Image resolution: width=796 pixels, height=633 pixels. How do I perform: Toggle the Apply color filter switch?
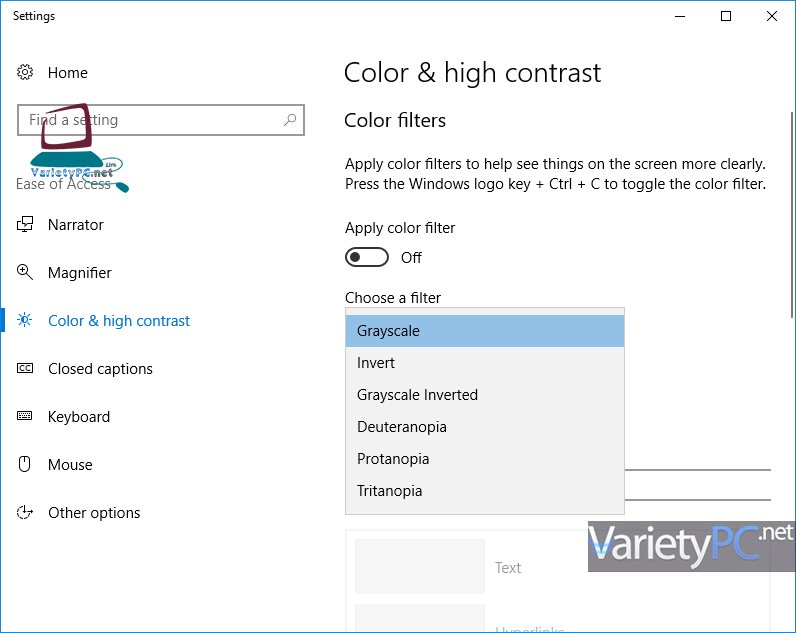pos(366,258)
